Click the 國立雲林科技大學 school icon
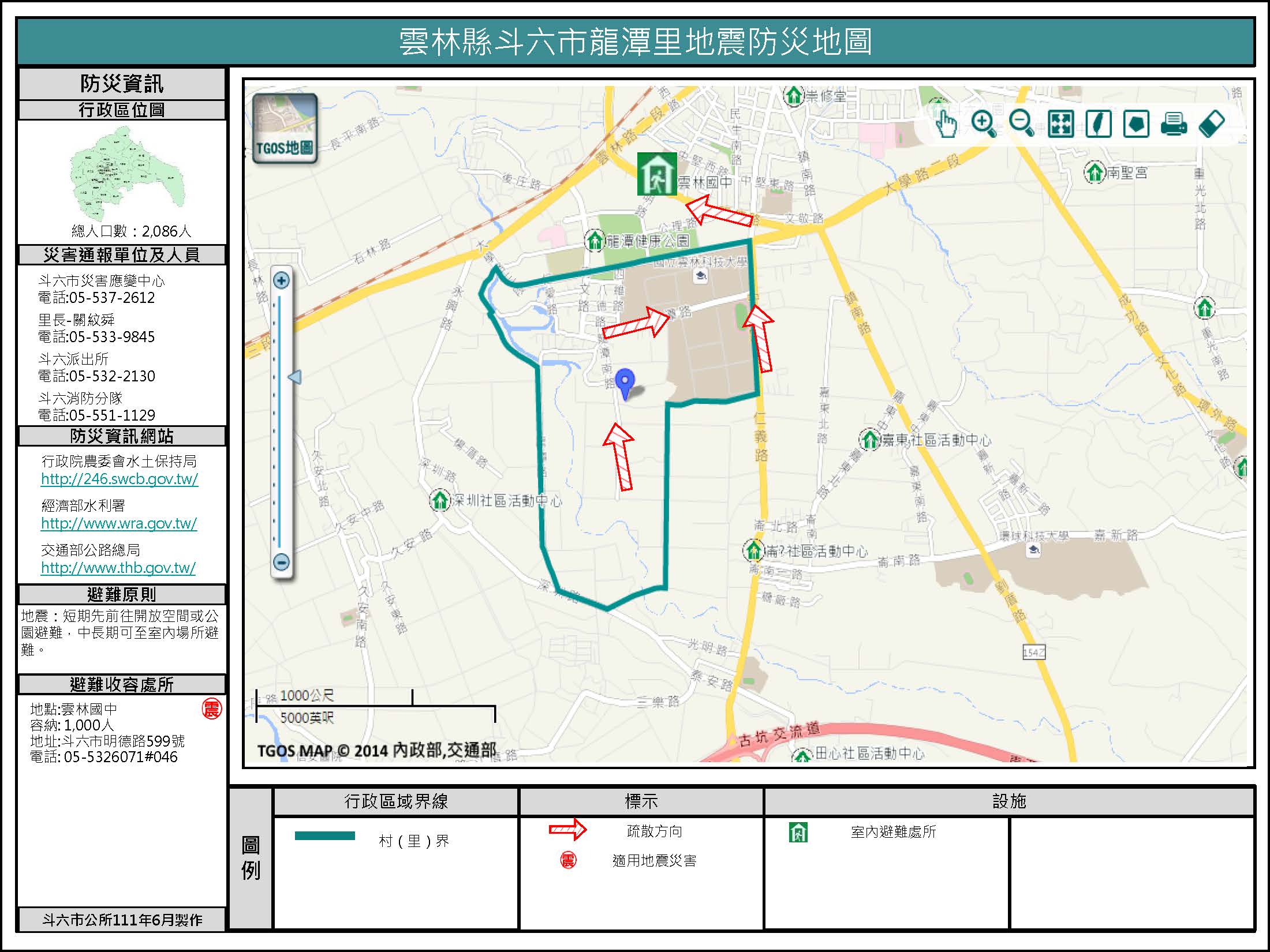 pos(701,276)
